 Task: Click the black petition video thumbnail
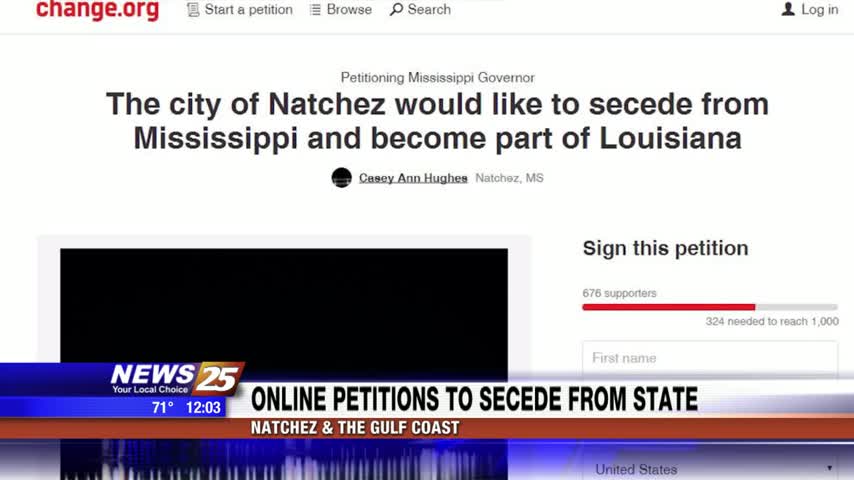[284, 305]
